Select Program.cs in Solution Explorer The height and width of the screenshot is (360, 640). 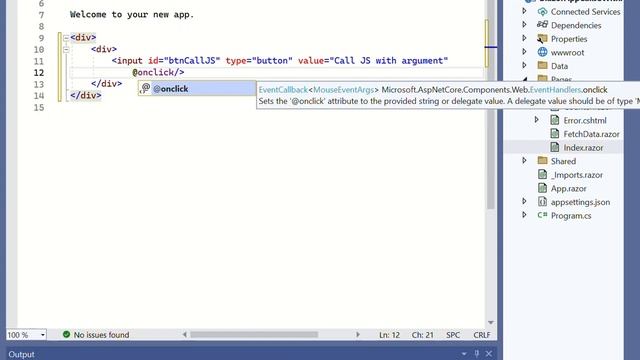(571, 216)
